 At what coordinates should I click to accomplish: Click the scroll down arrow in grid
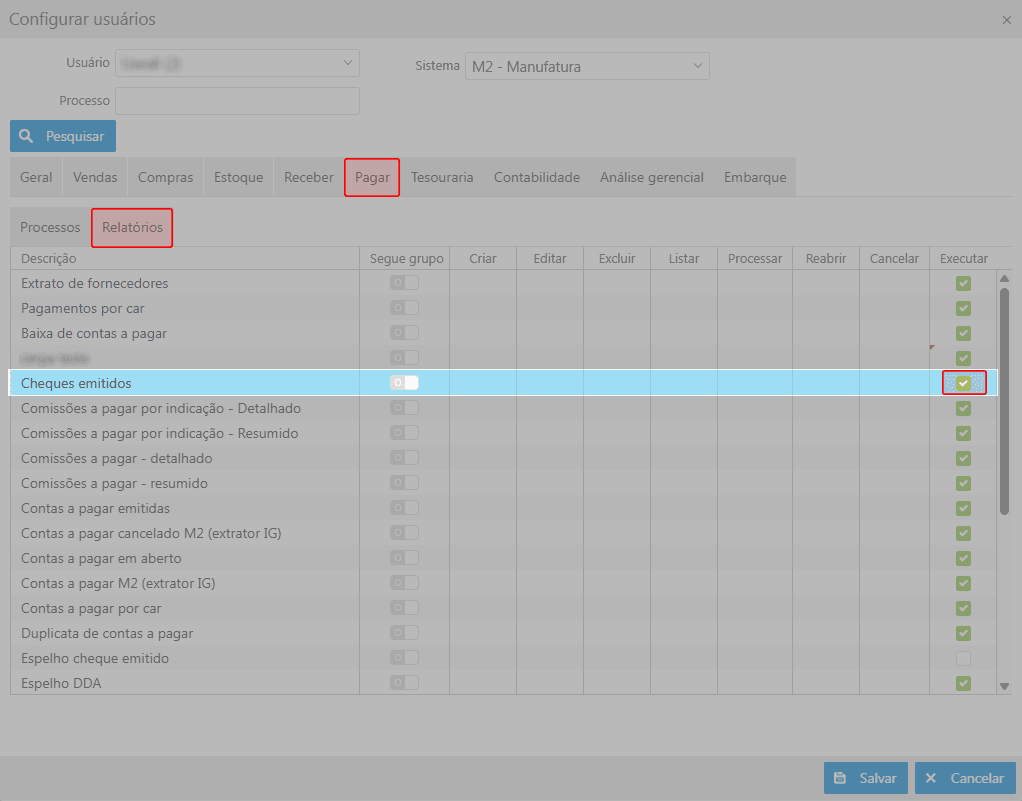1004,686
